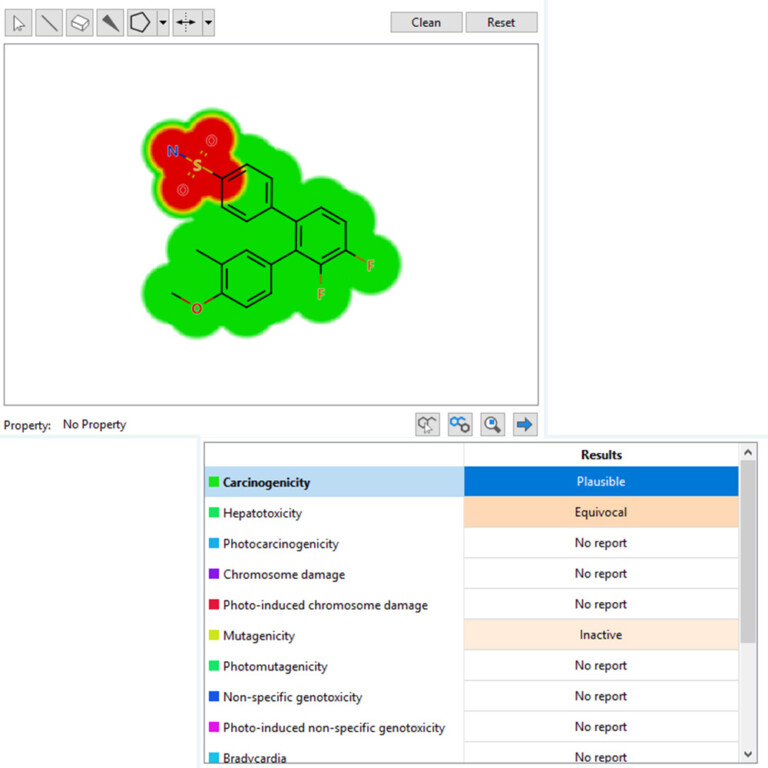
Task: Click the scrollbar down arrow
Action: pyautogui.click(x=748, y=754)
